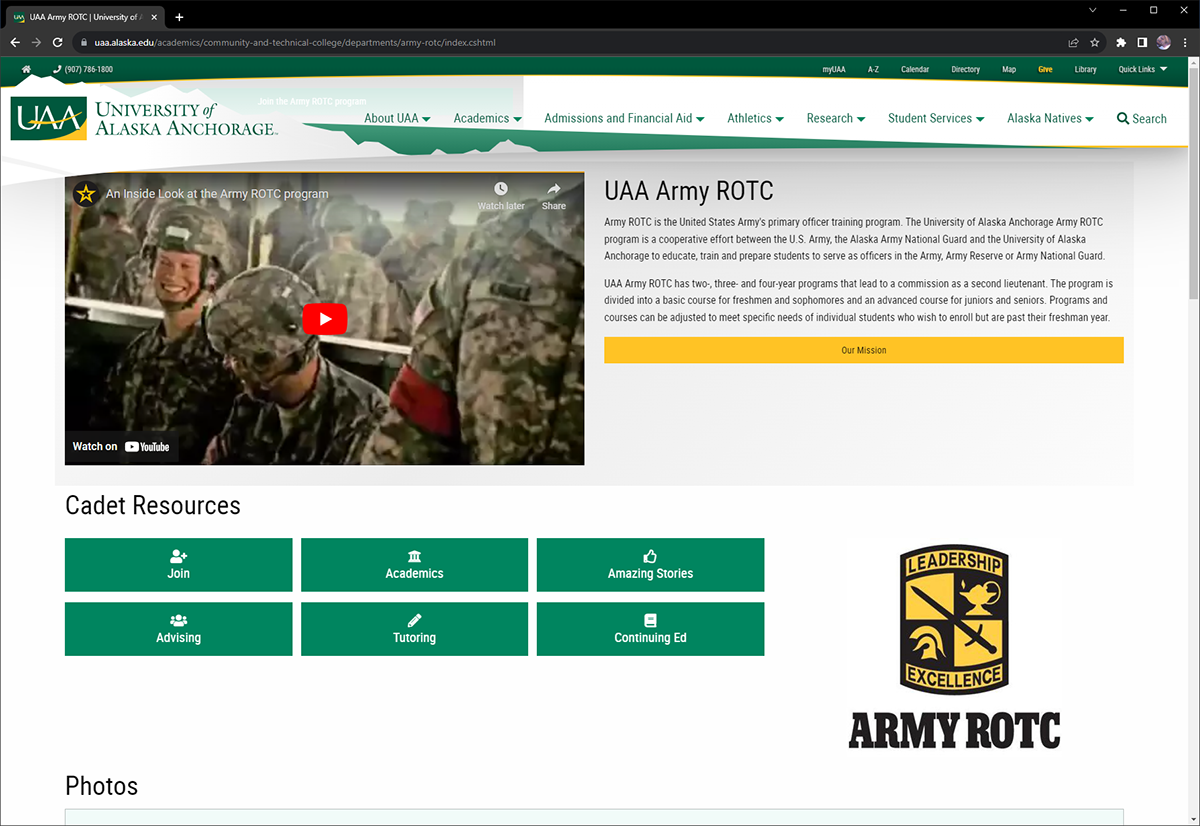Click the video title An Inside Look

click(217, 194)
